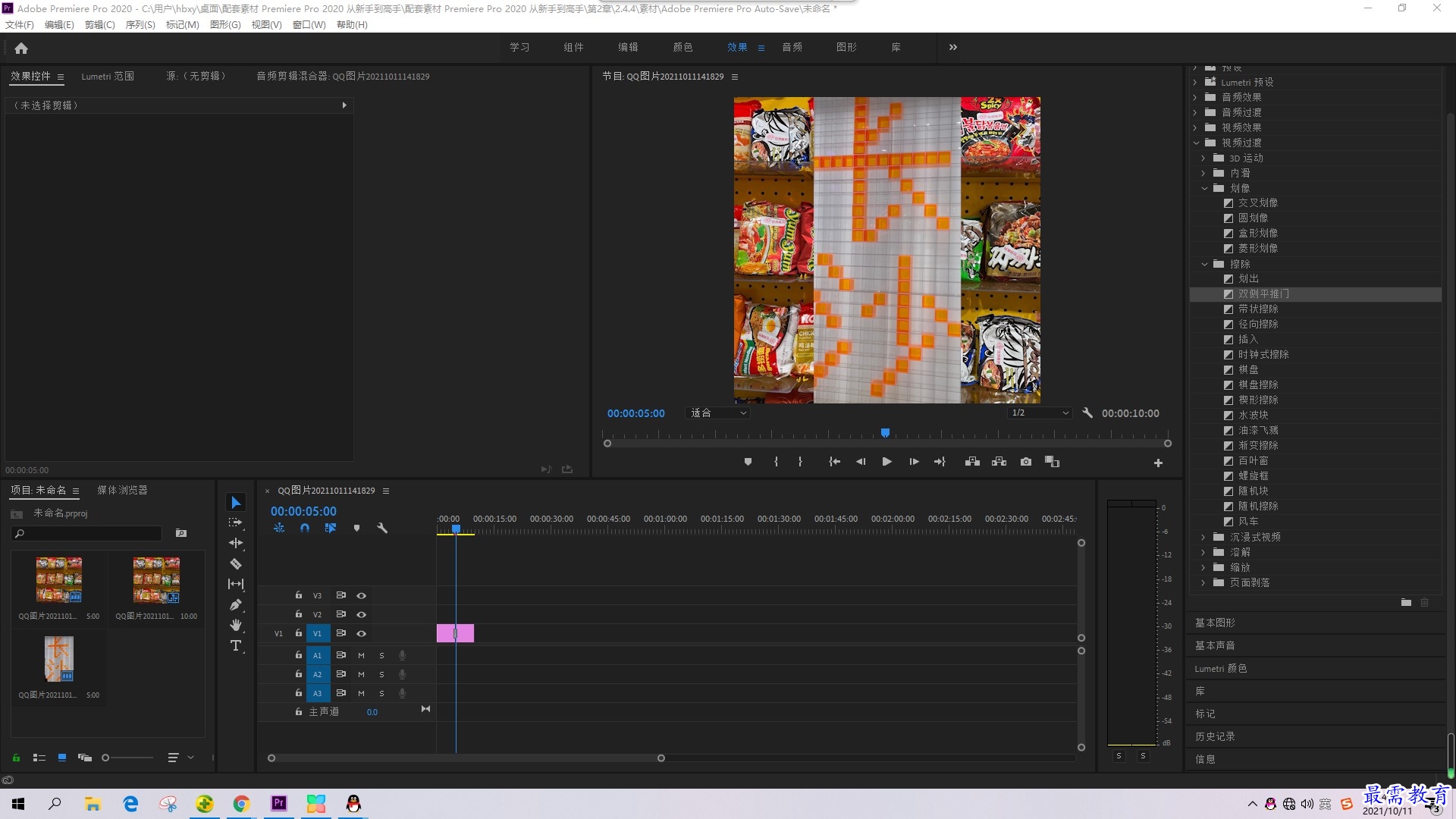The image size is (1456, 819).
Task: Select the Pen tool
Action: coord(236,604)
